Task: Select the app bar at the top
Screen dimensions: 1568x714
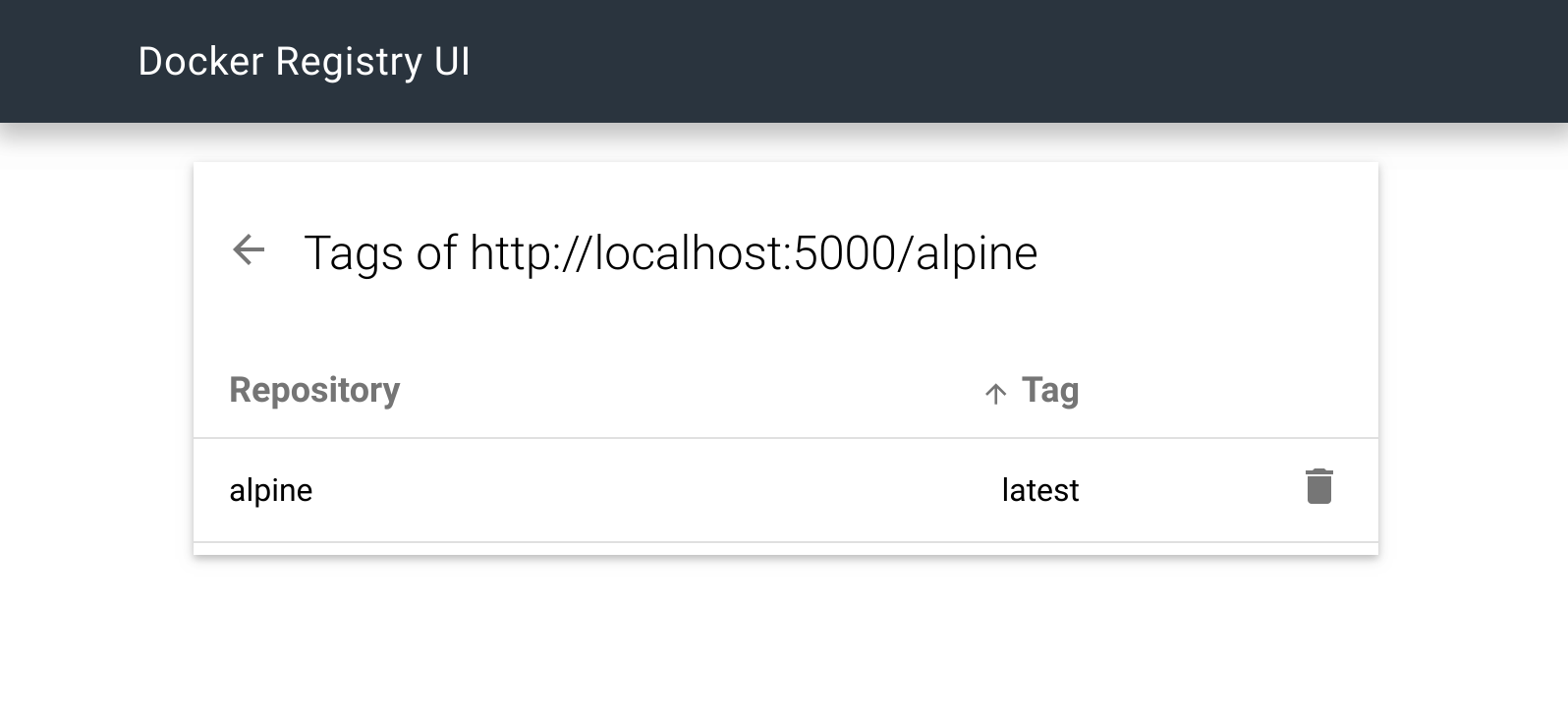Action: [x=784, y=61]
